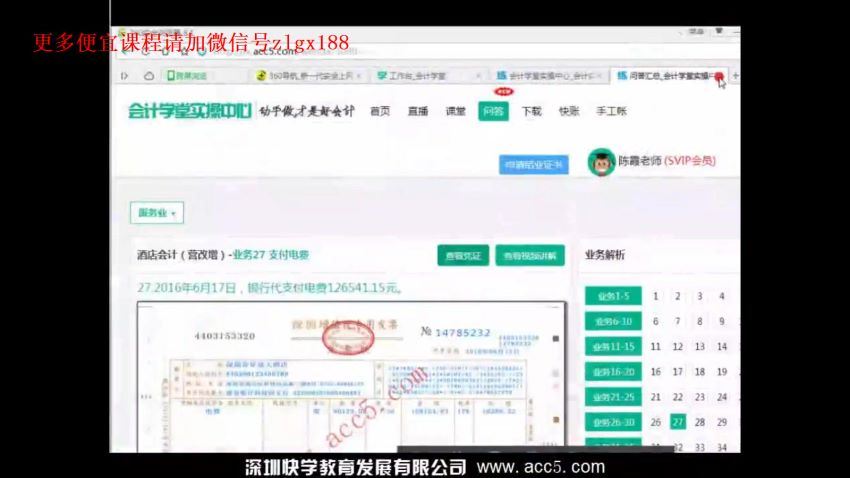Open 直播 in the site navigation
Image resolution: width=850 pixels, height=478 pixels.
pyautogui.click(x=418, y=111)
